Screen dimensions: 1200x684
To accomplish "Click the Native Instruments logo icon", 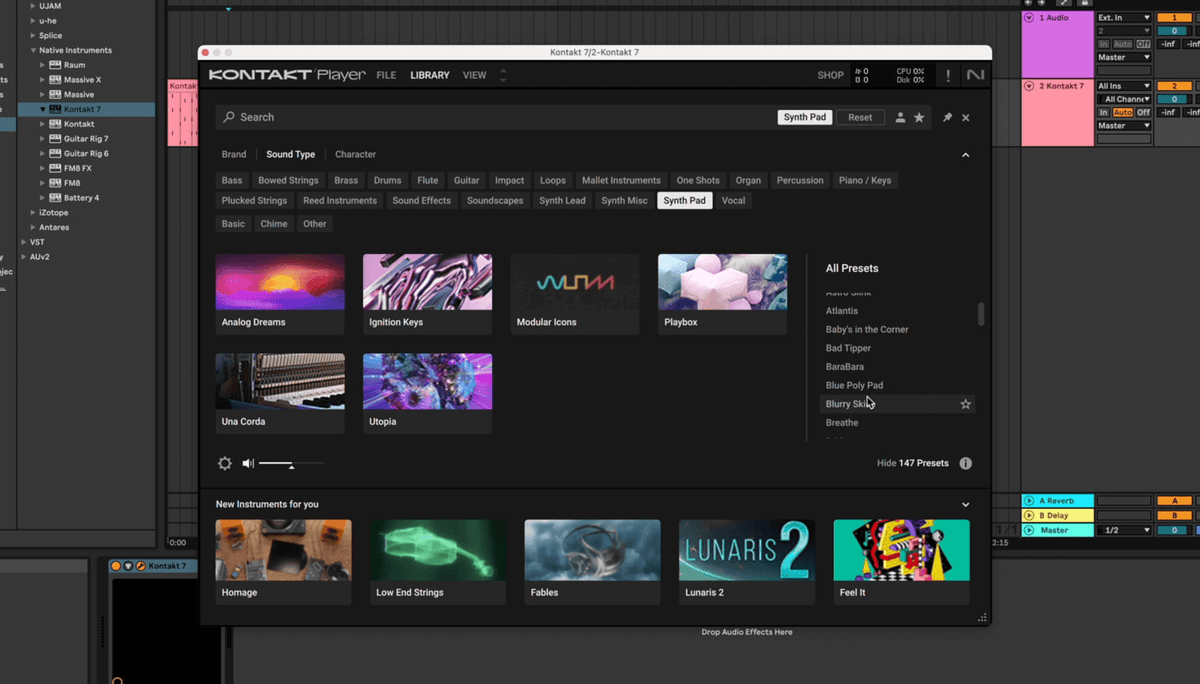I will pos(975,75).
